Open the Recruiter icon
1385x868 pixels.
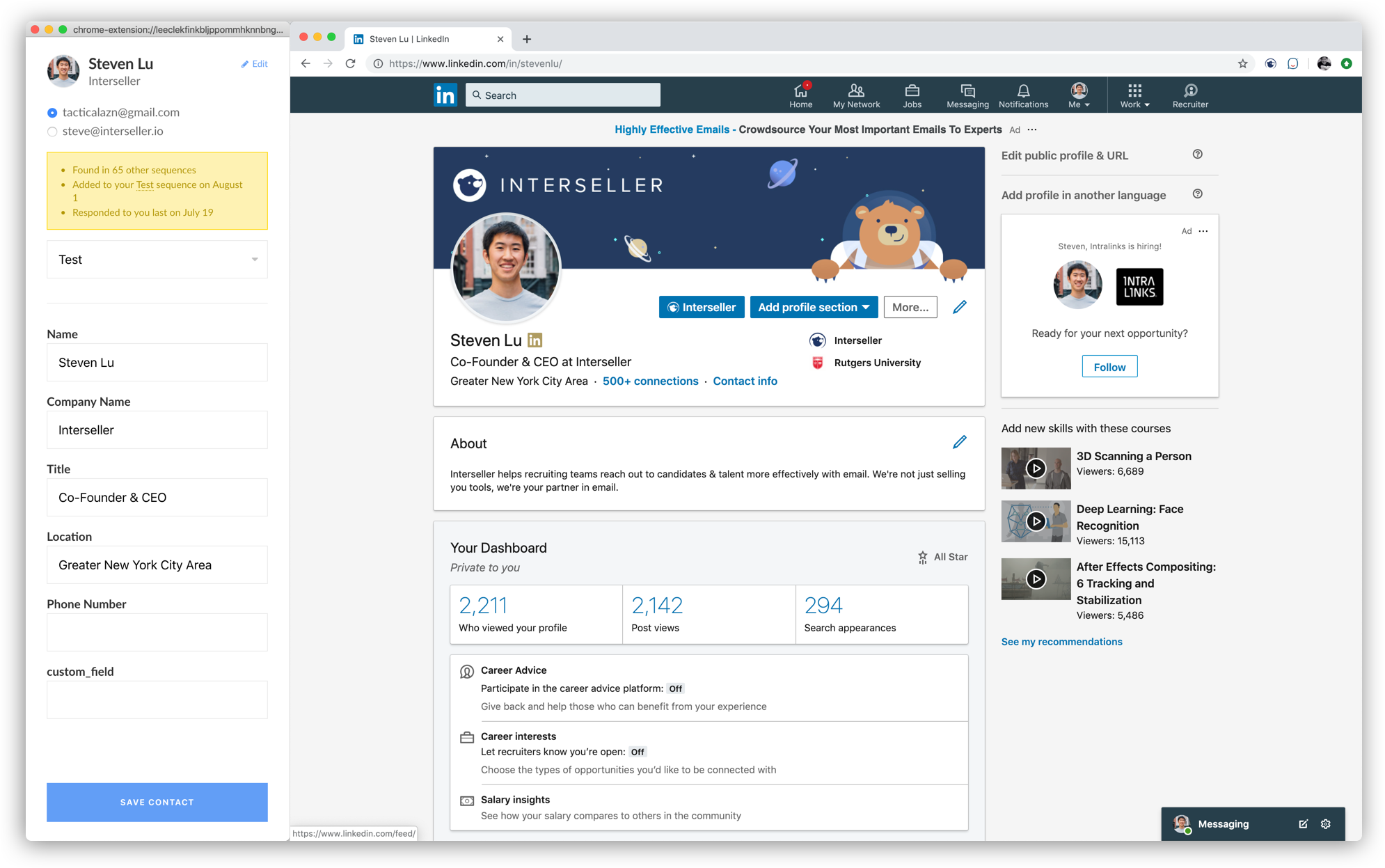[1190, 95]
